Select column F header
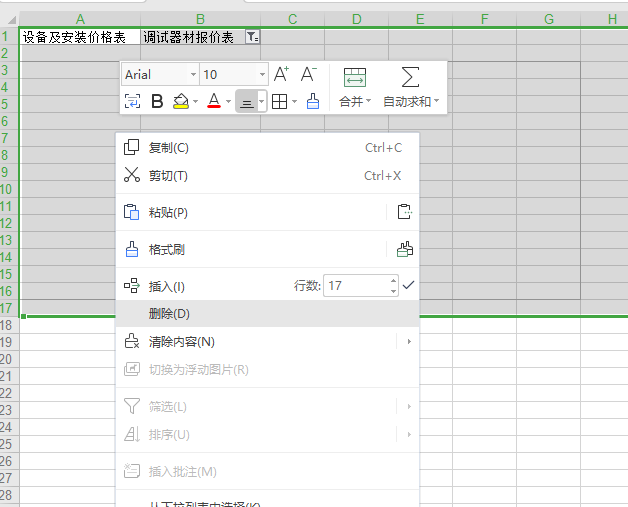 [485, 19]
